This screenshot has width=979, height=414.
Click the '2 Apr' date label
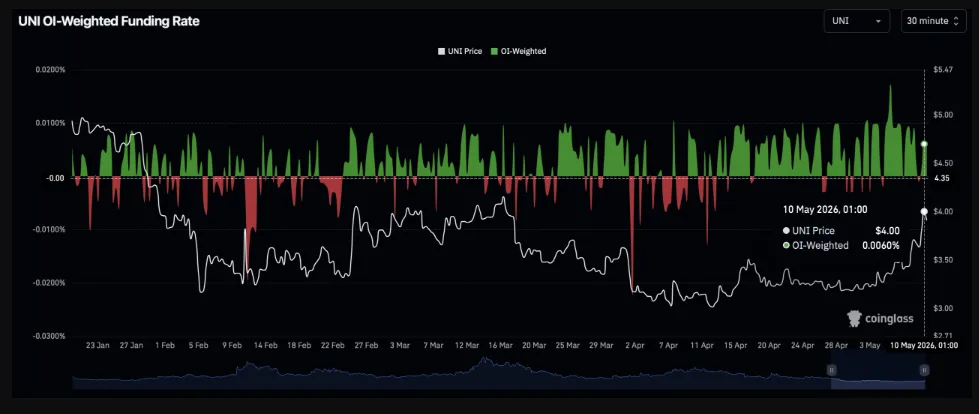[x=635, y=345]
